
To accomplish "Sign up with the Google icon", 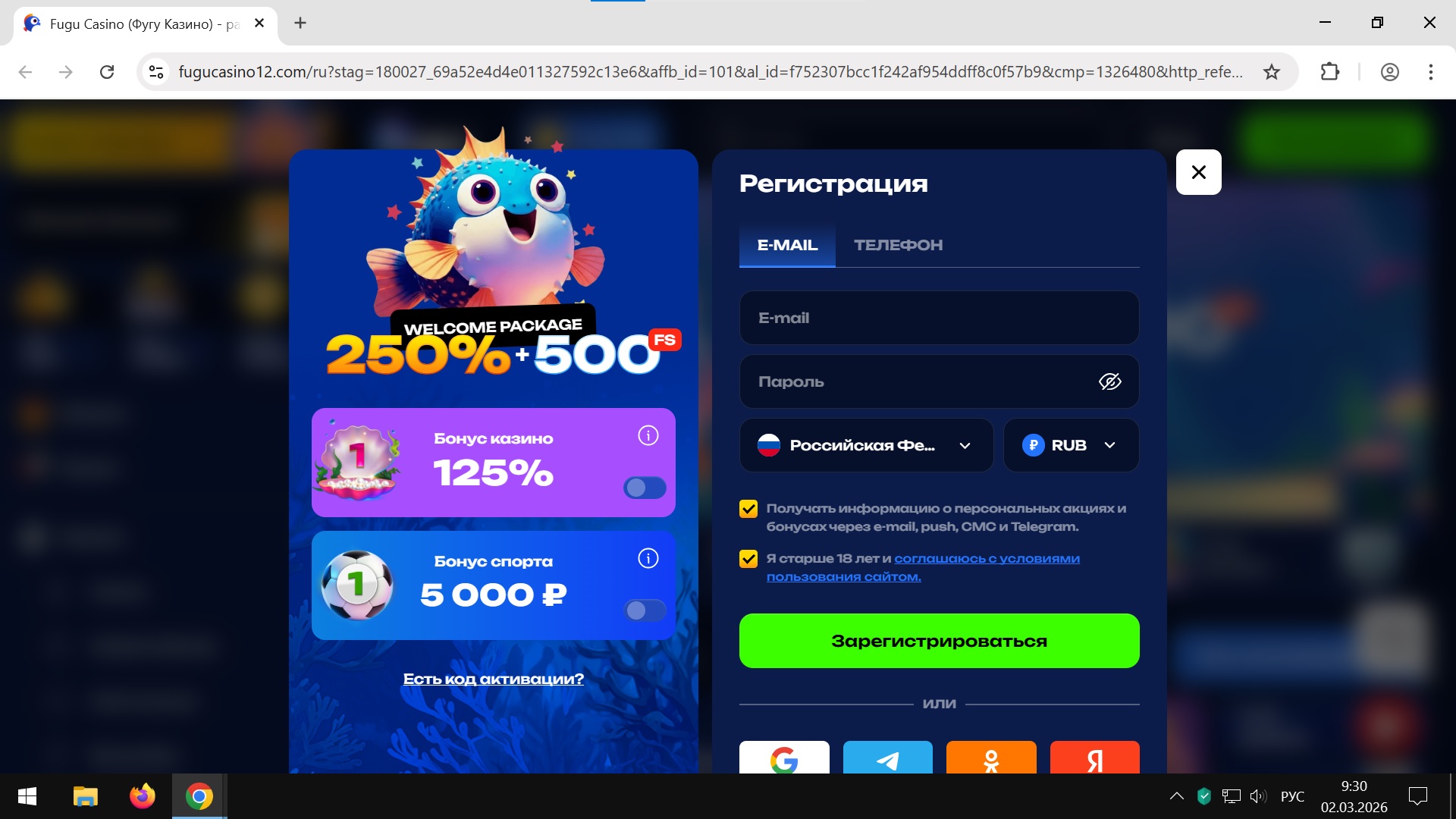I will pos(784,757).
